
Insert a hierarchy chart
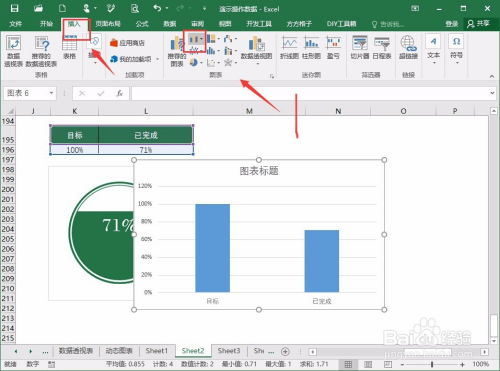[213, 39]
